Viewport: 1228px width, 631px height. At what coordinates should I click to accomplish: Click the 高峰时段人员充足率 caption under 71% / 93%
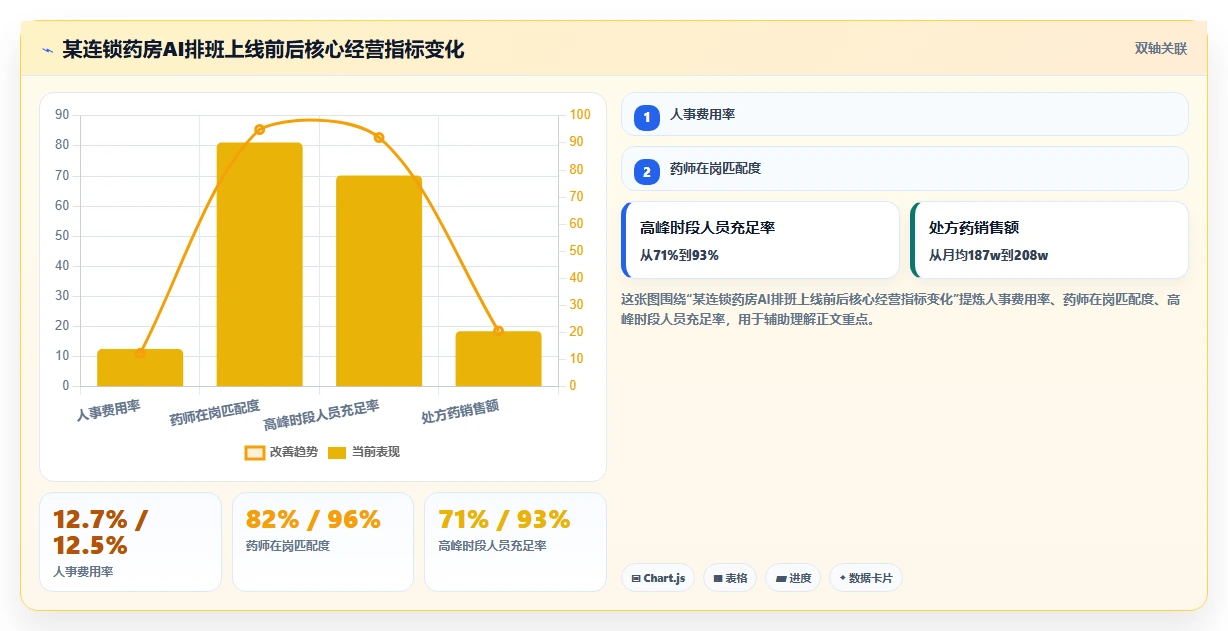click(x=492, y=546)
